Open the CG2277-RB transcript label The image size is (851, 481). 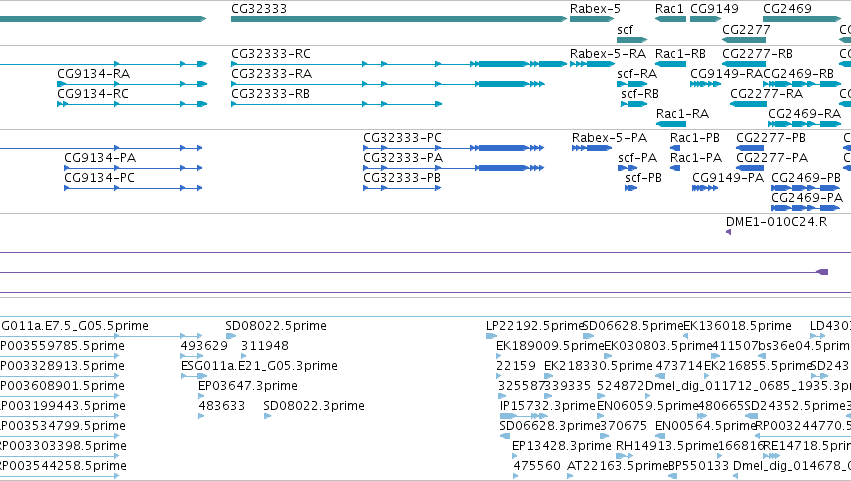pos(757,54)
